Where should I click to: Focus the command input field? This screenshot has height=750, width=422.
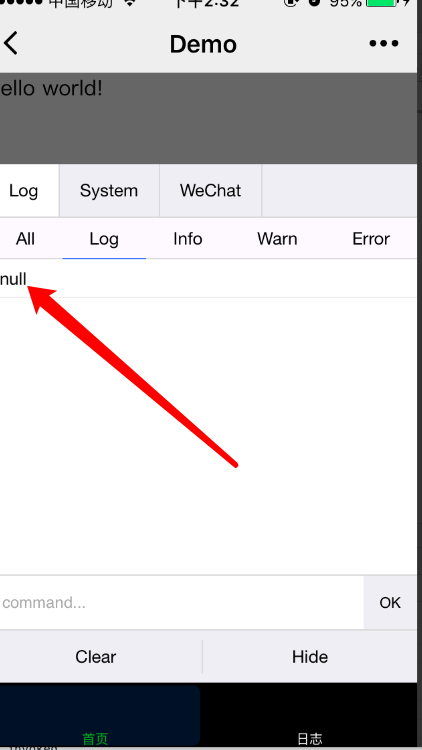(x=182, y=602)
